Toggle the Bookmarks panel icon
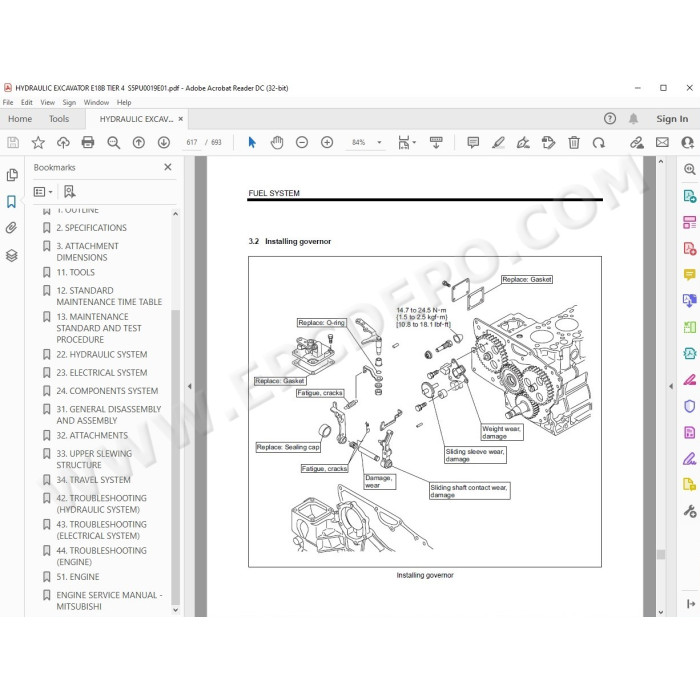The height and width of the screenshot is (700, 700). [x=12, y=202]
